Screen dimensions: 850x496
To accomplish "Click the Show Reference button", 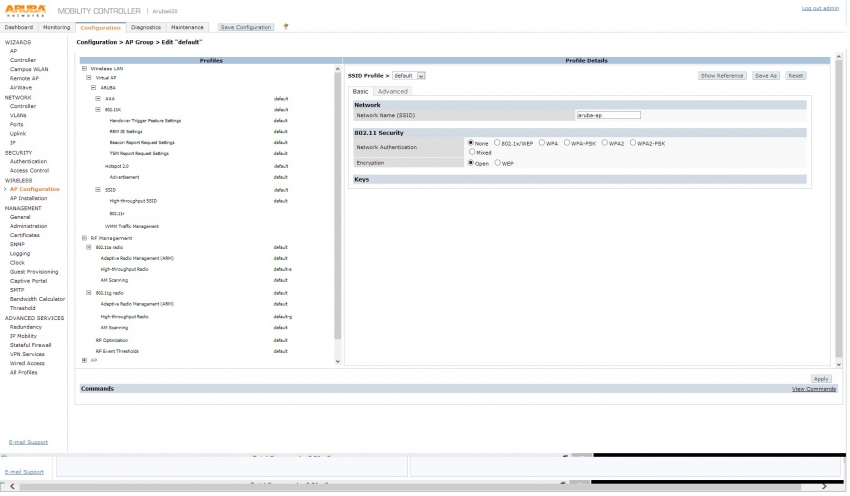I will click(x=722, y=76).
